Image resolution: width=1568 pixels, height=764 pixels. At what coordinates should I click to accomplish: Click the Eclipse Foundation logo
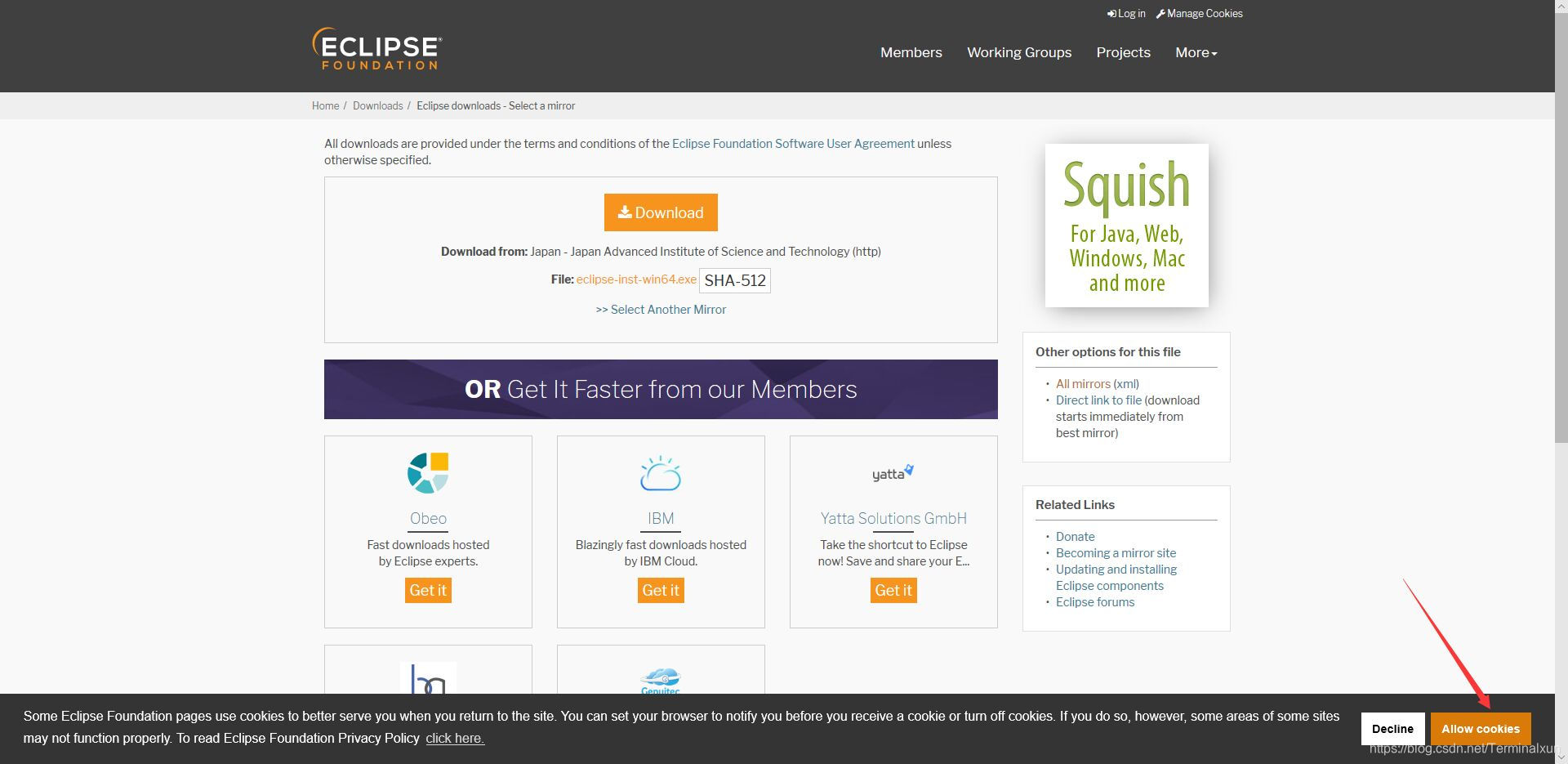(x=377, y=49)
